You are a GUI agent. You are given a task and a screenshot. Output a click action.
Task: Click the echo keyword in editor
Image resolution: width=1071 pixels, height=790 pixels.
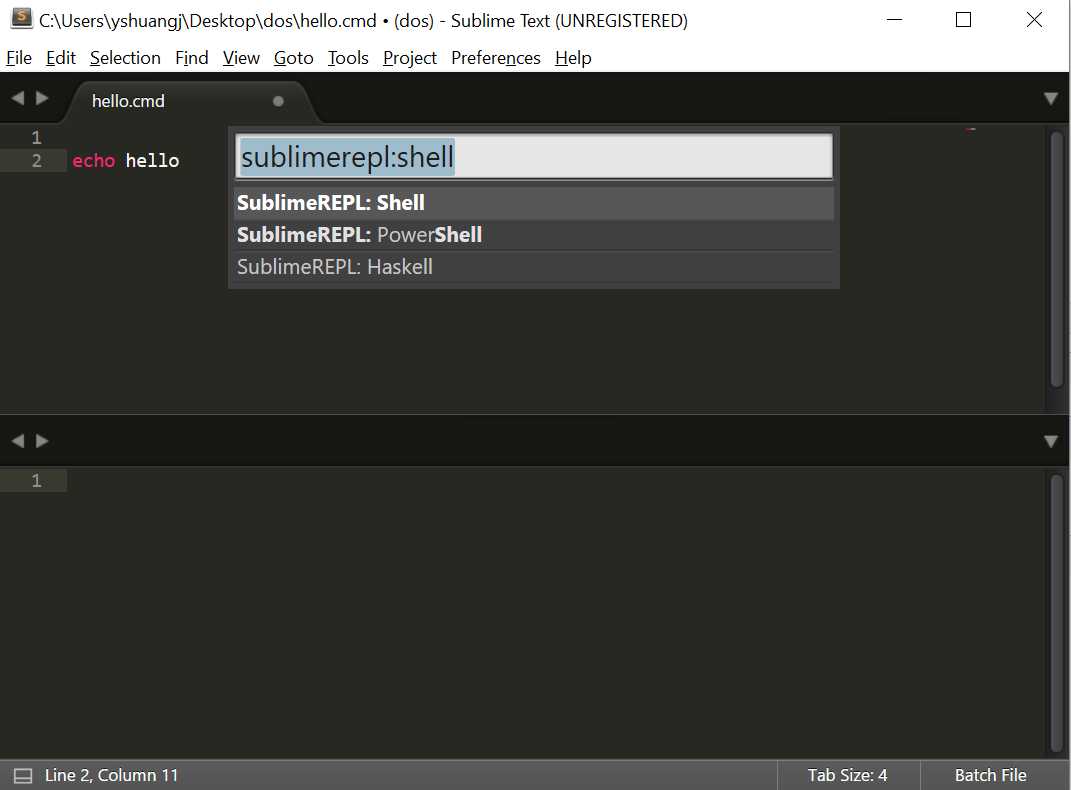tap(94, 161)
